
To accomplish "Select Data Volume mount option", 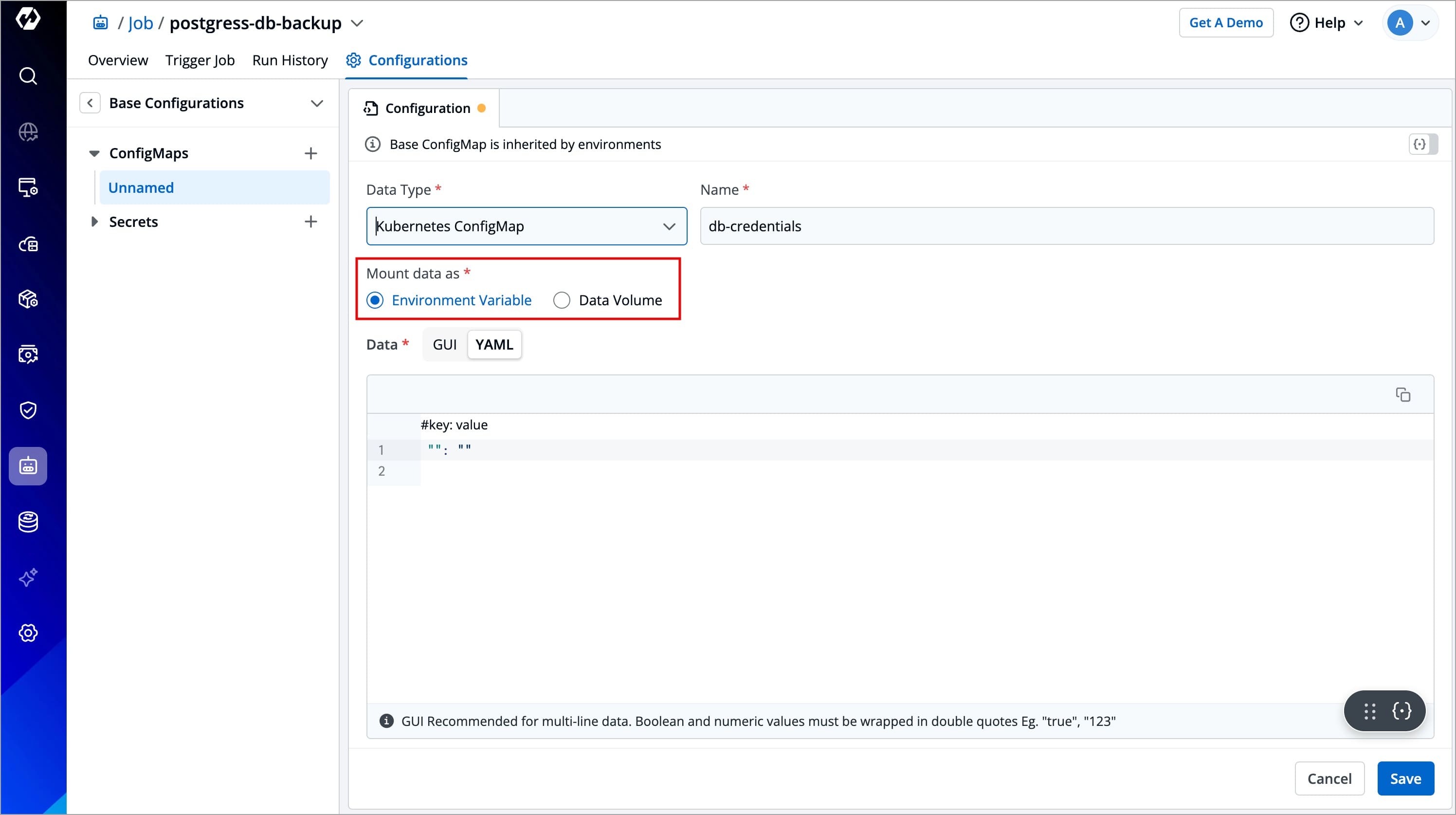I will tap(561, 300).
